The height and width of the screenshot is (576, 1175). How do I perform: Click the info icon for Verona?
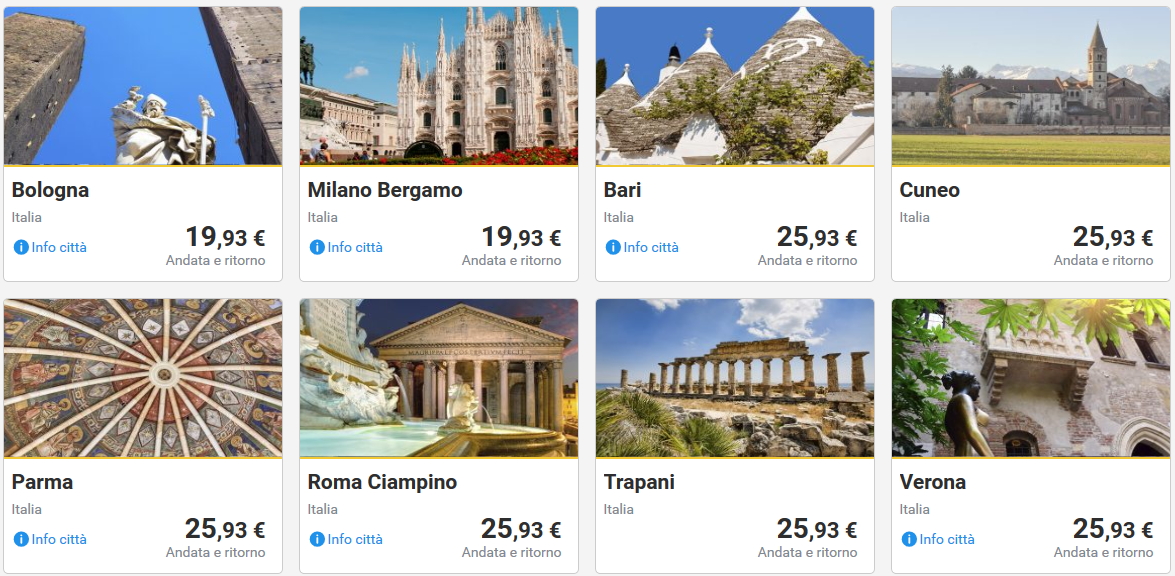click(909, 539)
